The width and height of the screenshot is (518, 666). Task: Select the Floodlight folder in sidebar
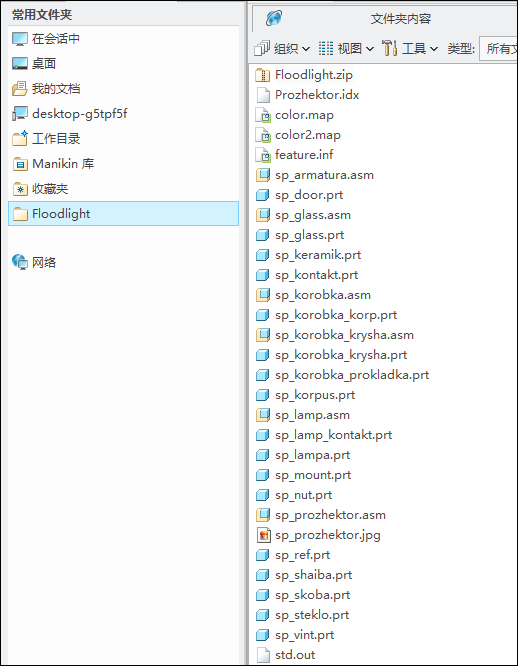point(124,214)
